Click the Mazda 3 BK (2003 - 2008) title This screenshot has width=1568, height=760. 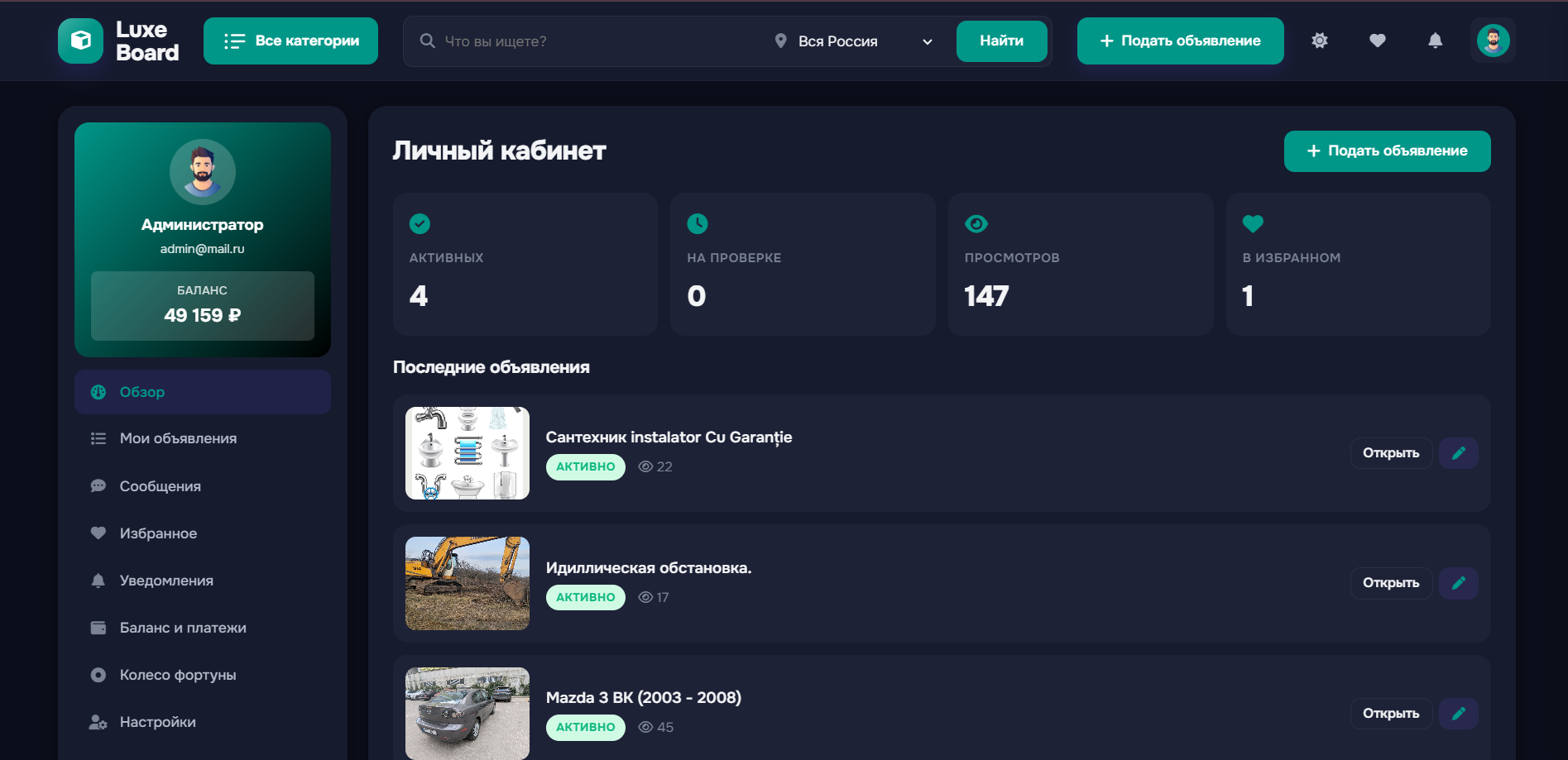pos(644,697)
